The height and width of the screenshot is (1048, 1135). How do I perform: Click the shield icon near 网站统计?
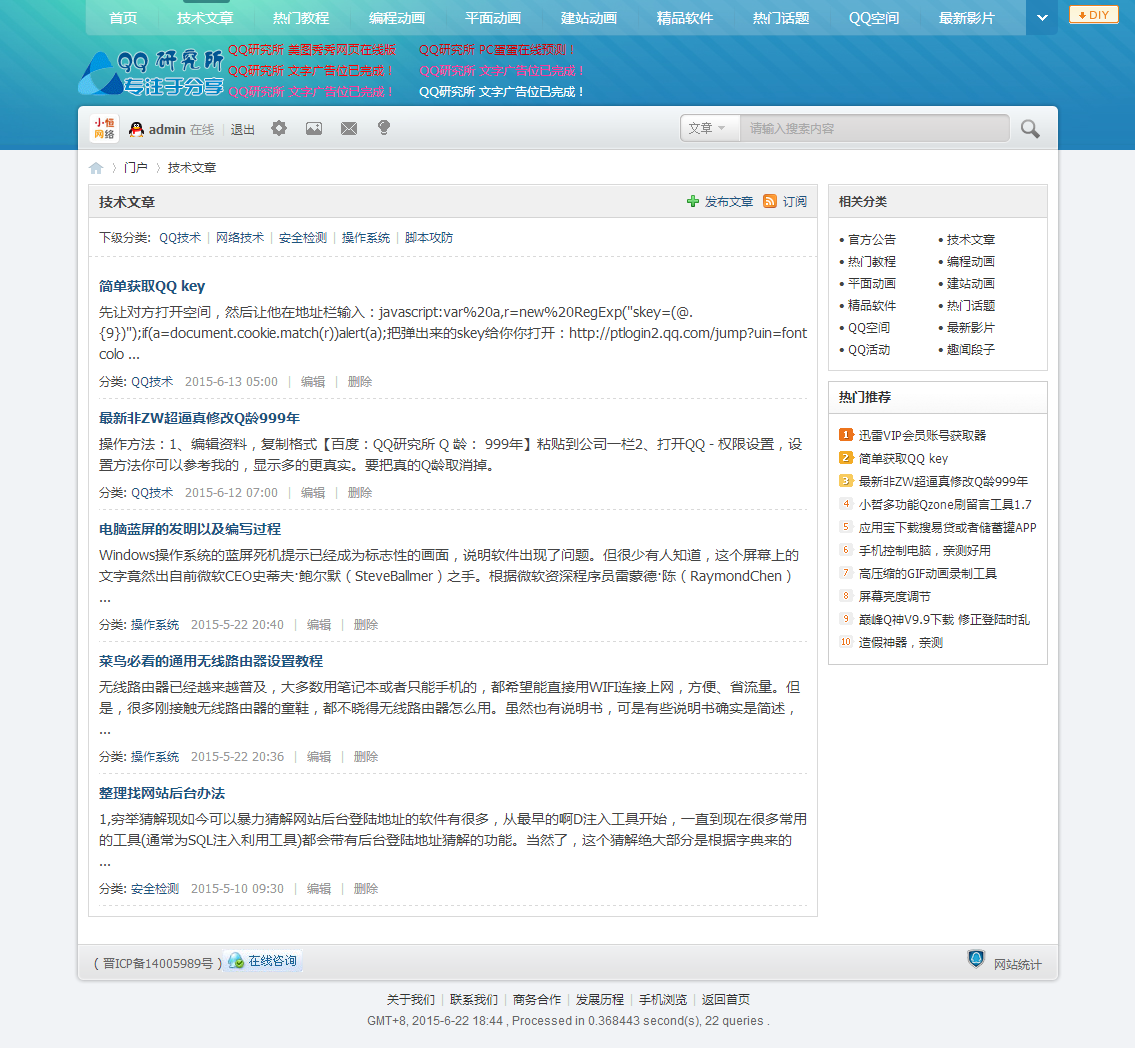click(x=976, y=959)
